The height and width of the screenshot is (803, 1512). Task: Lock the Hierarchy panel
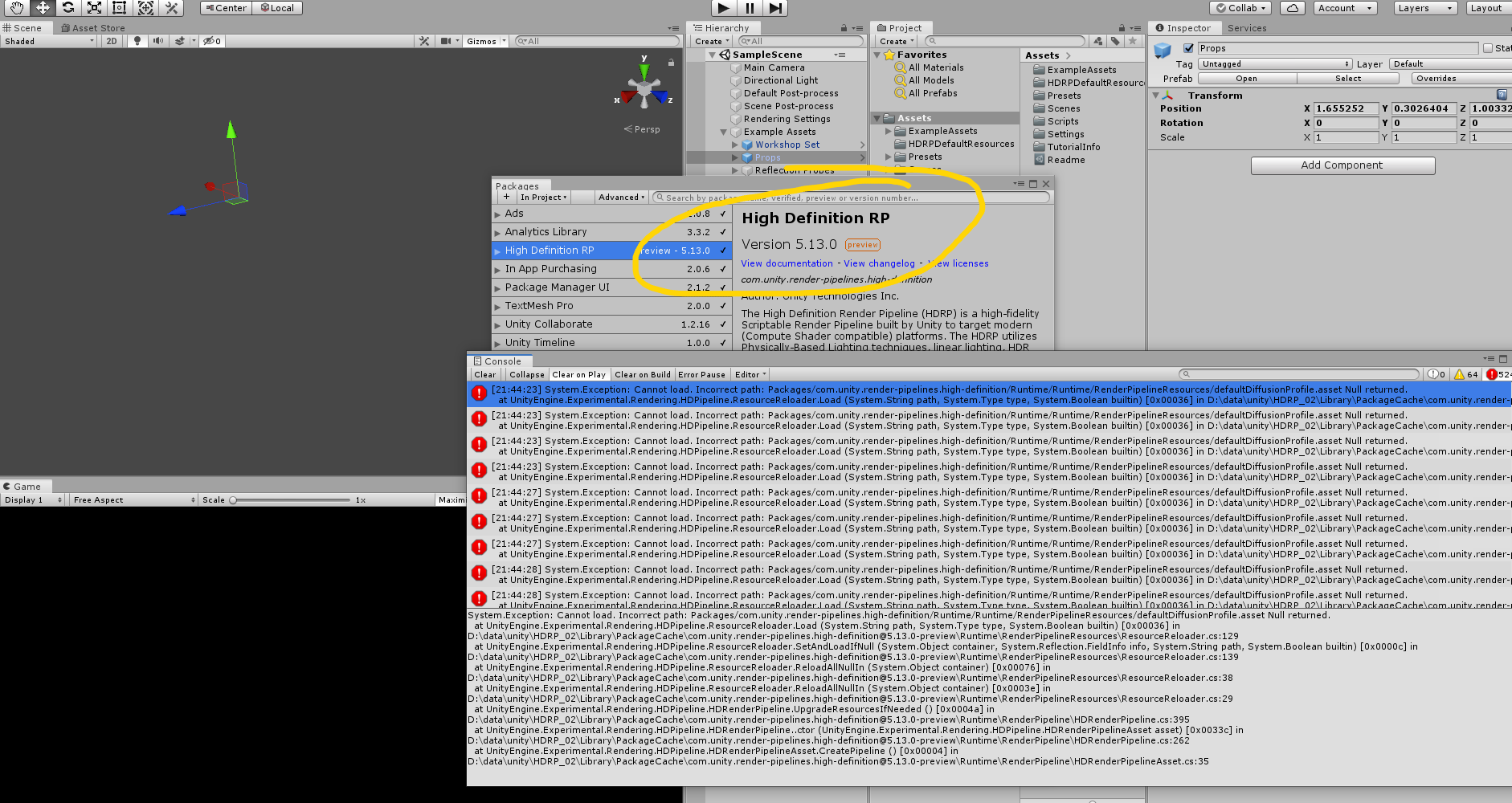pos(844,28)
